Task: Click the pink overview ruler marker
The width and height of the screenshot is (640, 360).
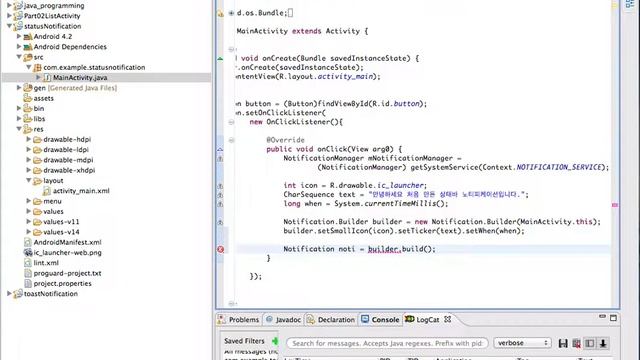Action: point(615,205)
